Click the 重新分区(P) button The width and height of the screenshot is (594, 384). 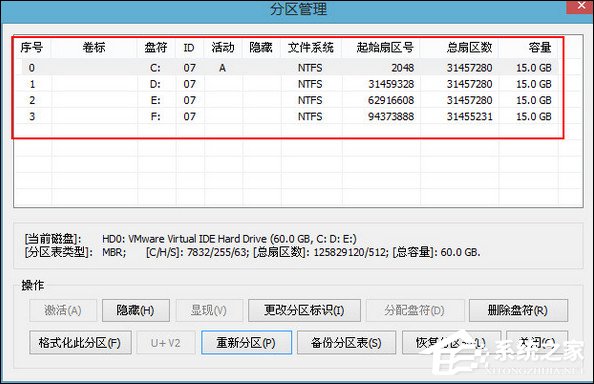click(246, 343)
